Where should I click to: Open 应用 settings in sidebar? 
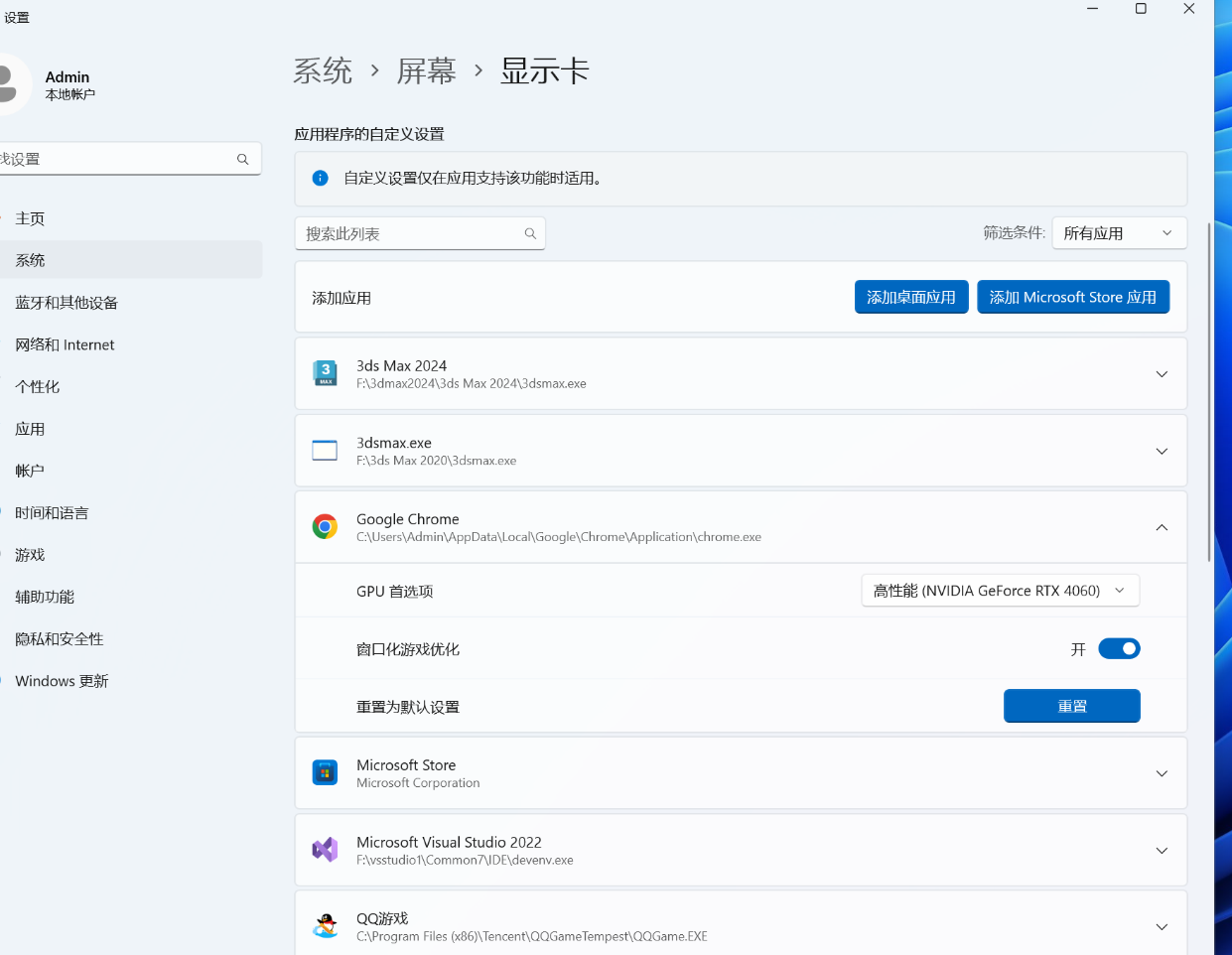[x=129, y=429]
